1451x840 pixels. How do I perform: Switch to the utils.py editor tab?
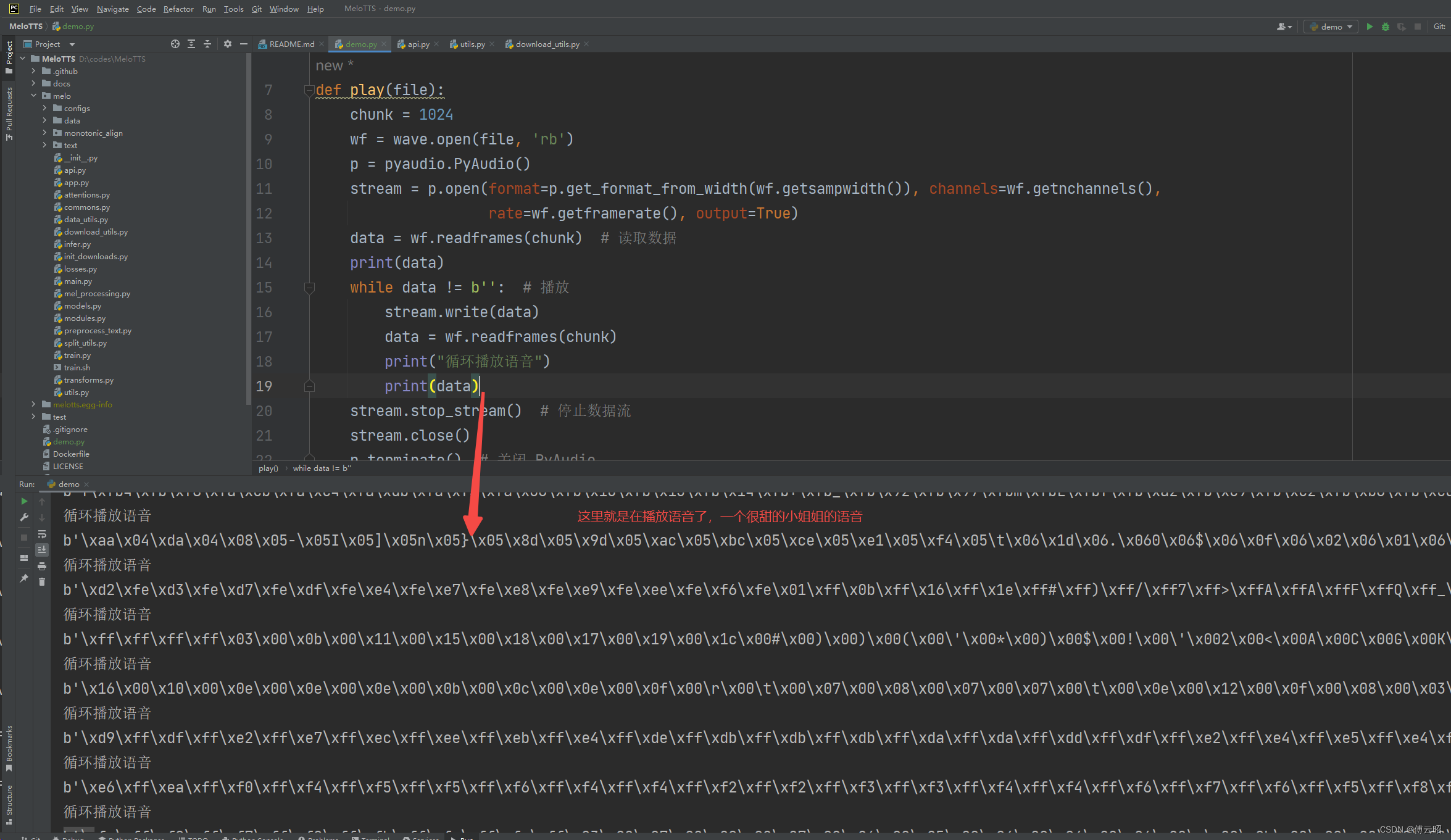[472, 44]
